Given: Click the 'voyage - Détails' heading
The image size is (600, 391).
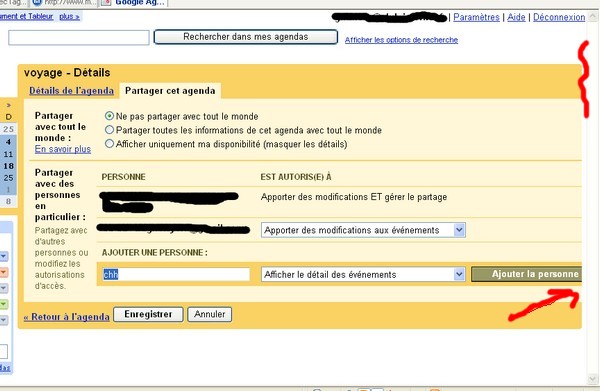Looking at the screenshot, I should click(x=67, y=73).
